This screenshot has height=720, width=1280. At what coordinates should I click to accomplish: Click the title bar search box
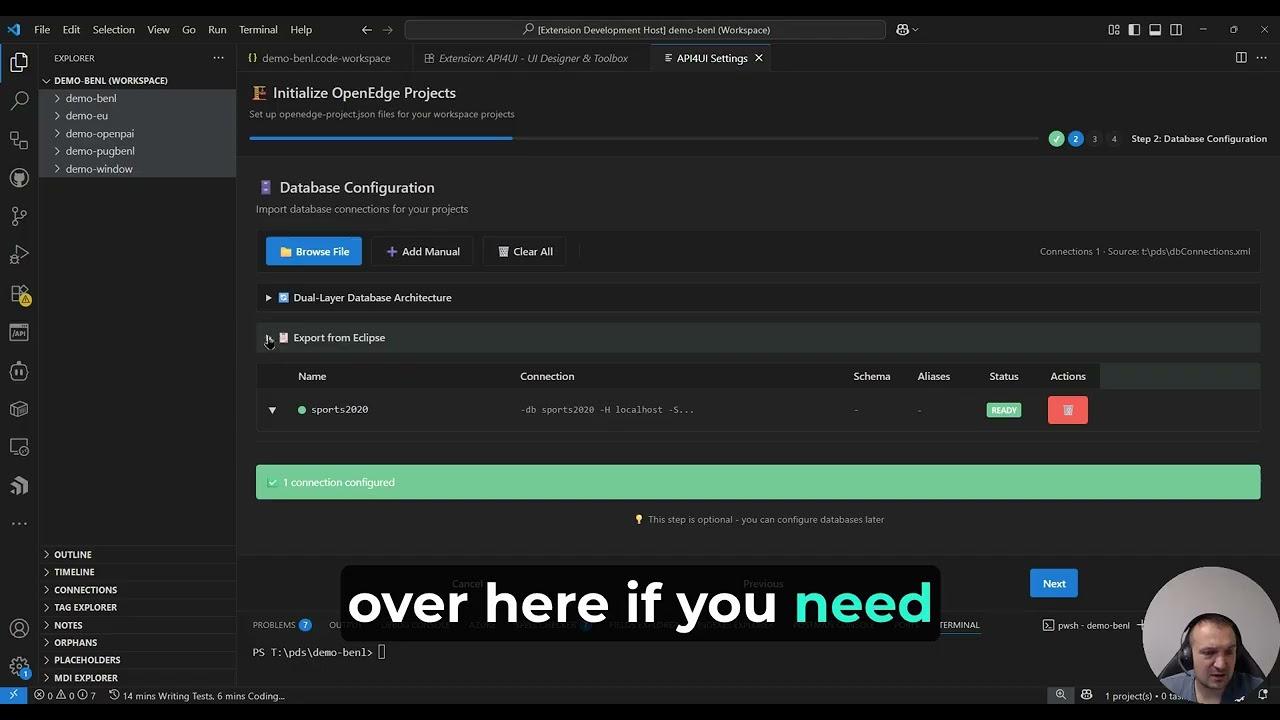tap(645, 30)
